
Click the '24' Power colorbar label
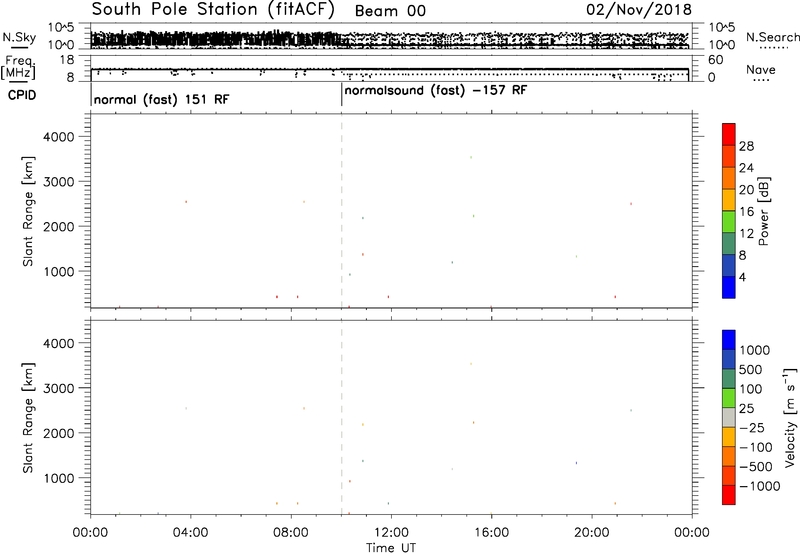[x=746, y=168]
